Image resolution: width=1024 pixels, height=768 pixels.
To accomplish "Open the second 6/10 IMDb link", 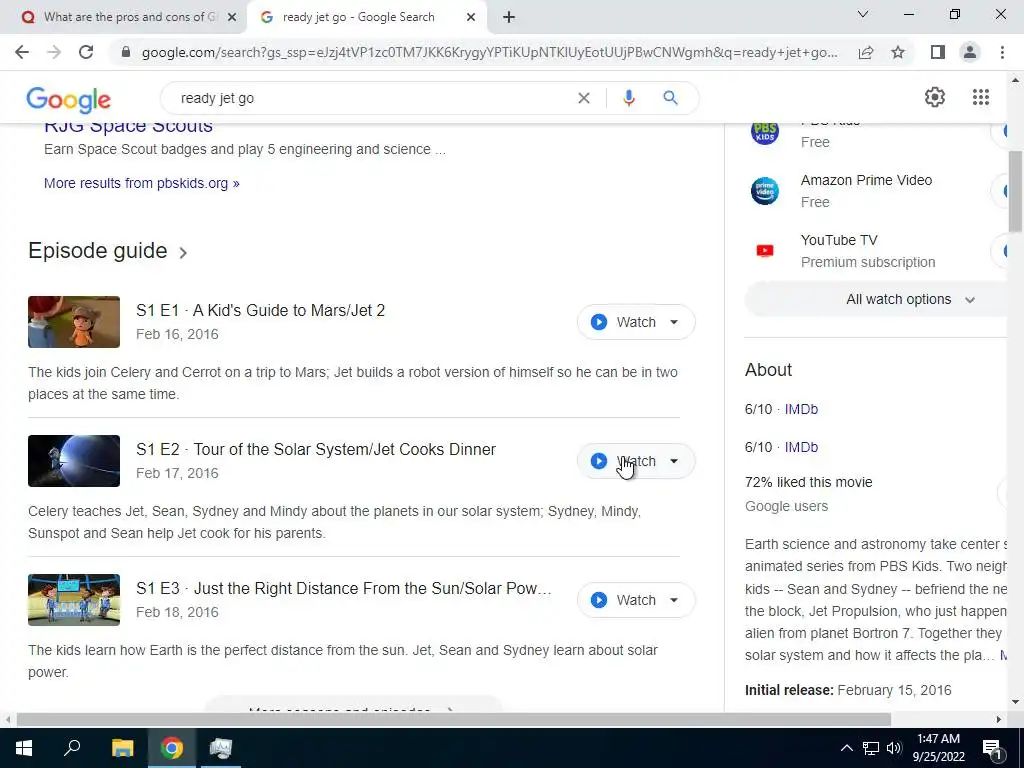I will 801,447.
